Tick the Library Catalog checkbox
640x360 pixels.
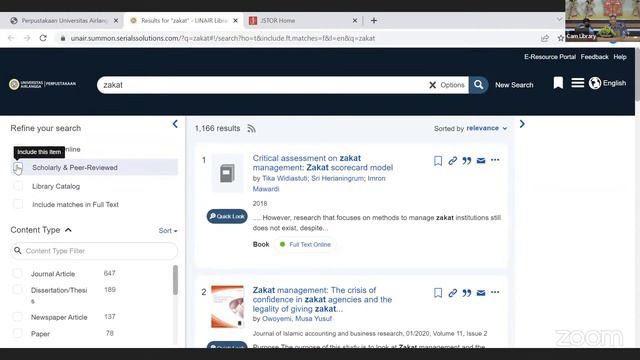point(18,186)
